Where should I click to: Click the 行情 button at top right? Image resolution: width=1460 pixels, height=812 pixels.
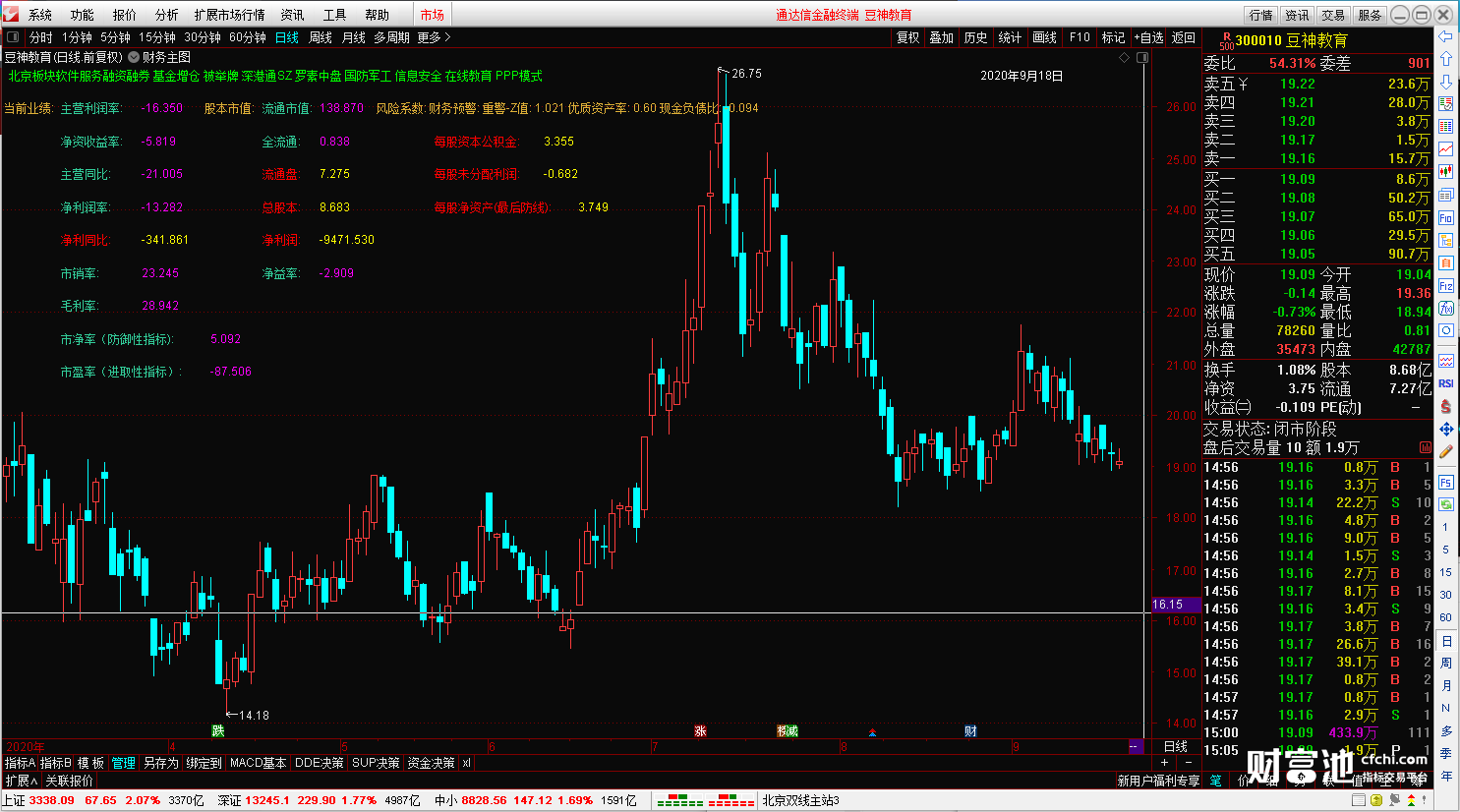pos(1260,15)
